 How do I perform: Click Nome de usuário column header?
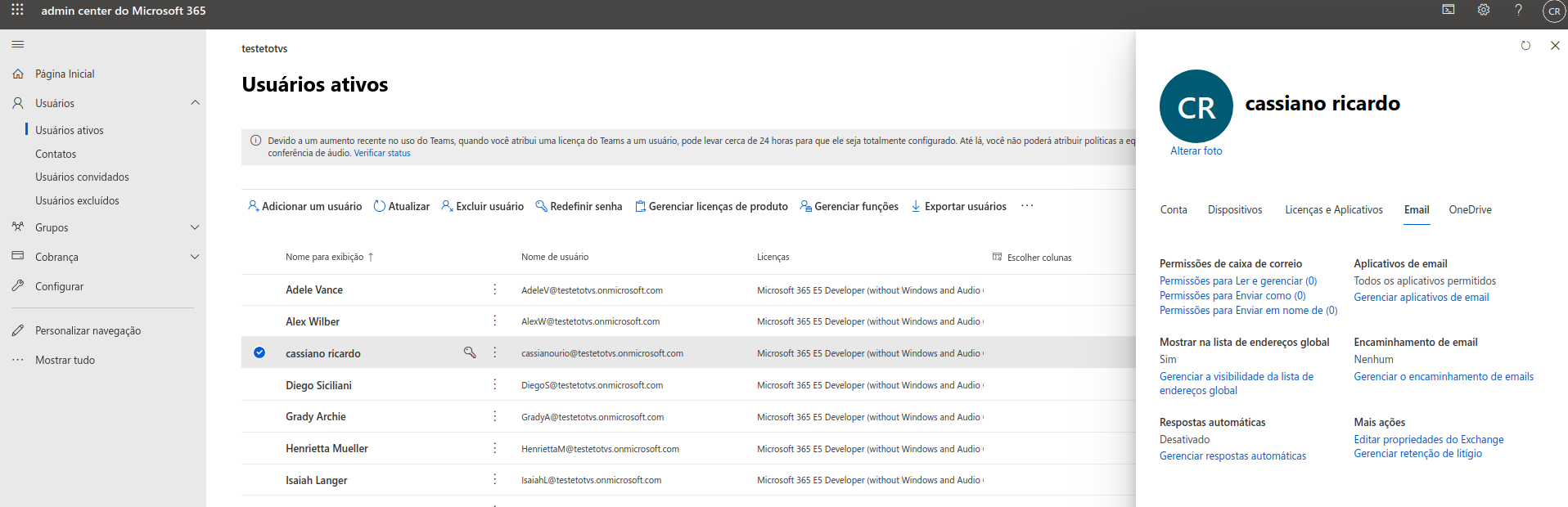click(x=555, y=257)
